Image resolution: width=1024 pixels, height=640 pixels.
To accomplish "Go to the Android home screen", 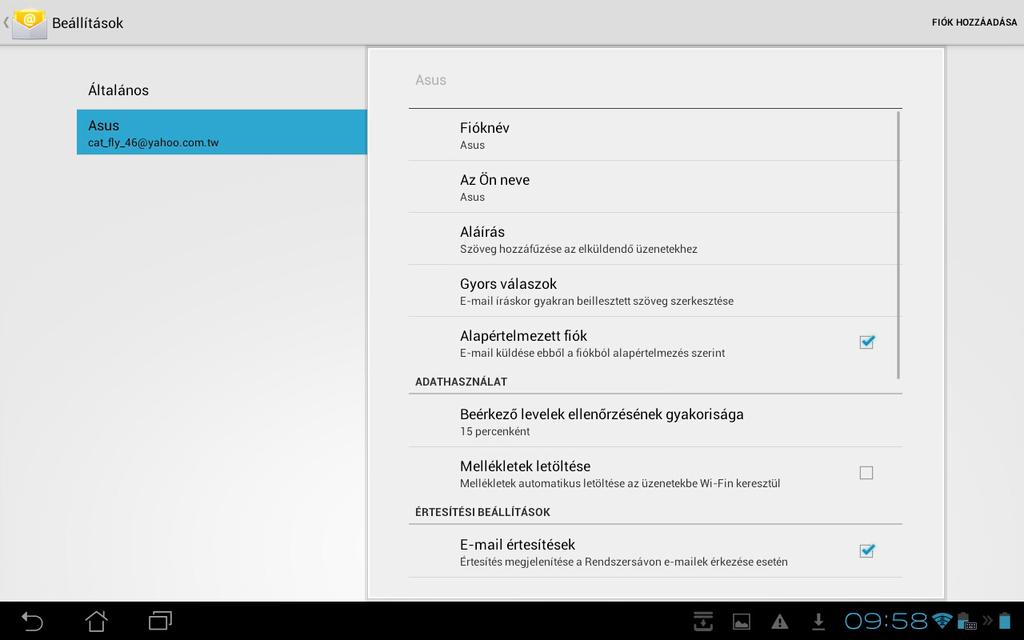I will tap(96, 620).
